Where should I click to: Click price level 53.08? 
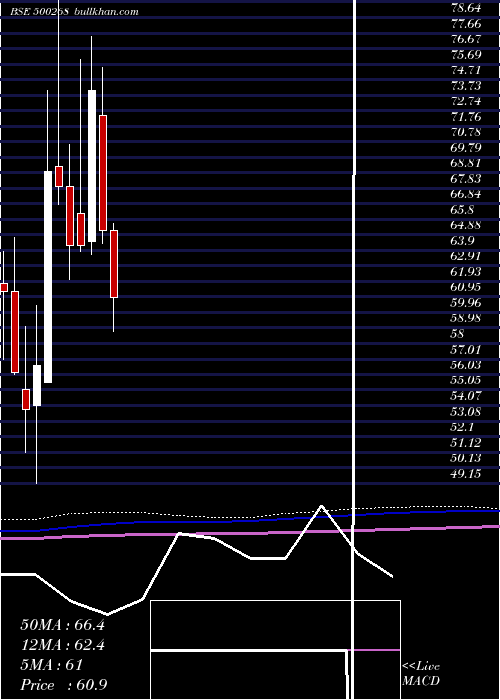point(466,411)
